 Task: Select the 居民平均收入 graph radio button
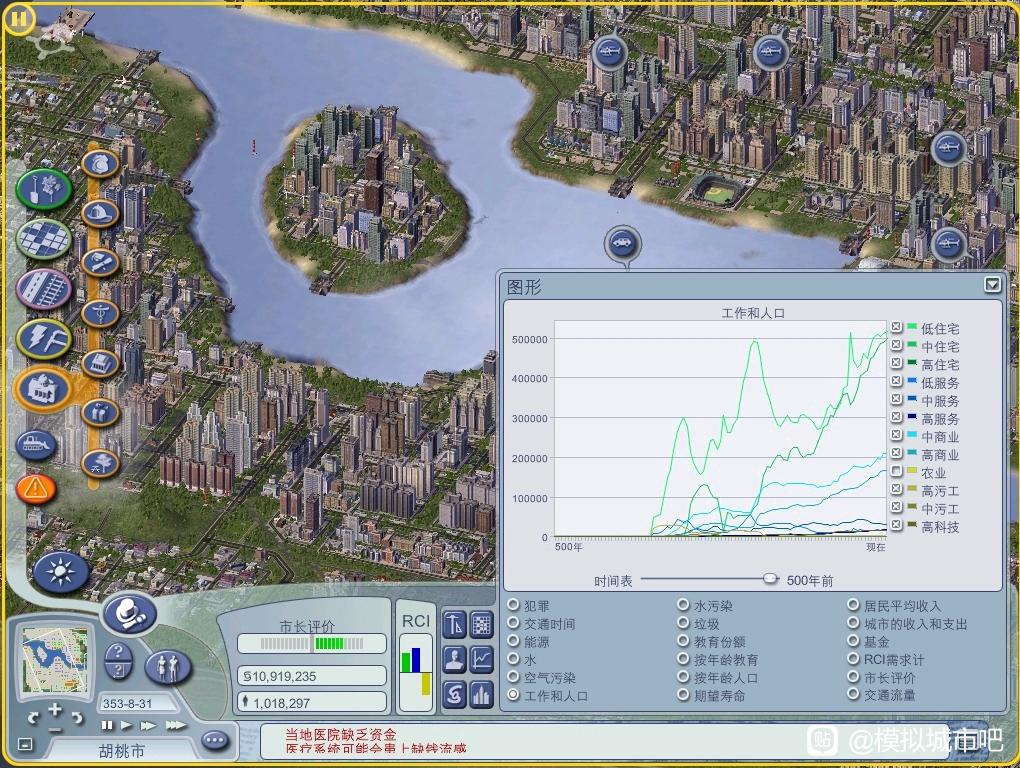pyautogui.click(x=853, y=605)
